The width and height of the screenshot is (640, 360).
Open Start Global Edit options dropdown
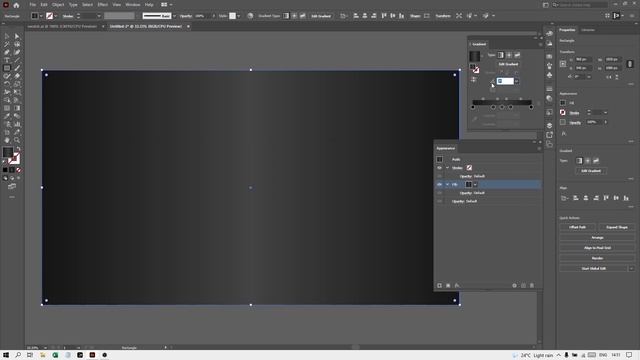click(x=631, y=269)
